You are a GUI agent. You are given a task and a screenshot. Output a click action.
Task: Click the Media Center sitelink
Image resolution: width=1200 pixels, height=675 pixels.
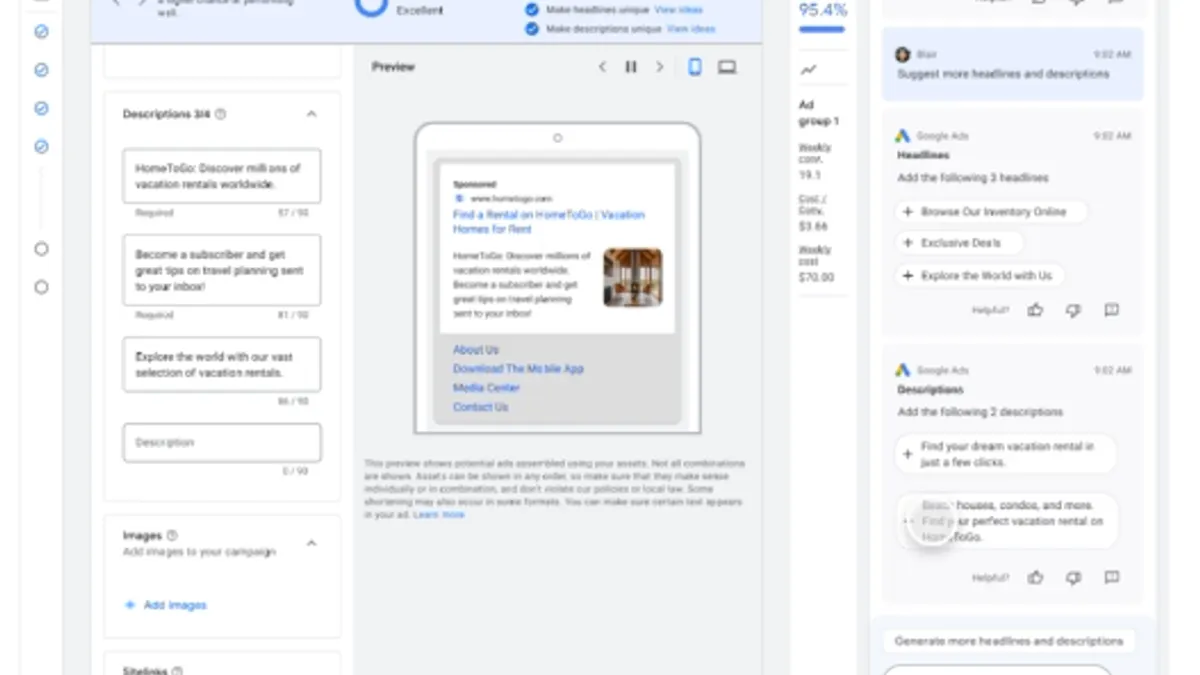click(486, 388)
